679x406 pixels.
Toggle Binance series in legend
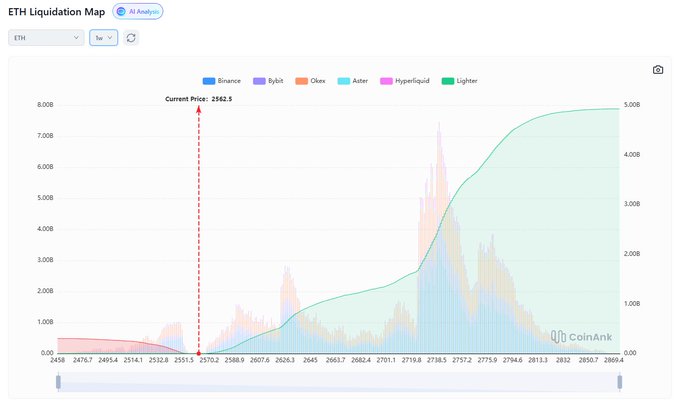click(222, 81)
